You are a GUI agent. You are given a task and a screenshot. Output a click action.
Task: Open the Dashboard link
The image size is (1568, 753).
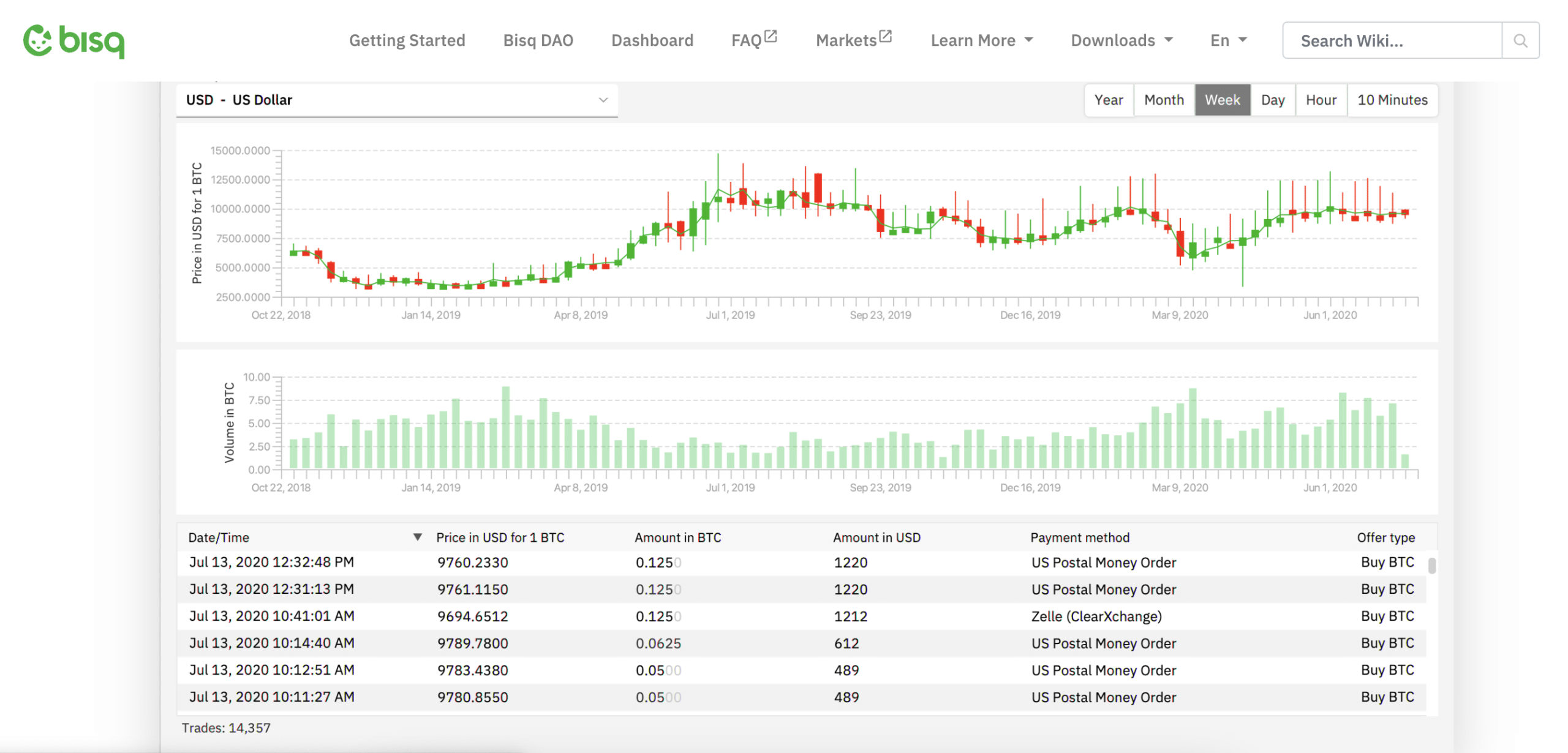(x=652, y=40)
